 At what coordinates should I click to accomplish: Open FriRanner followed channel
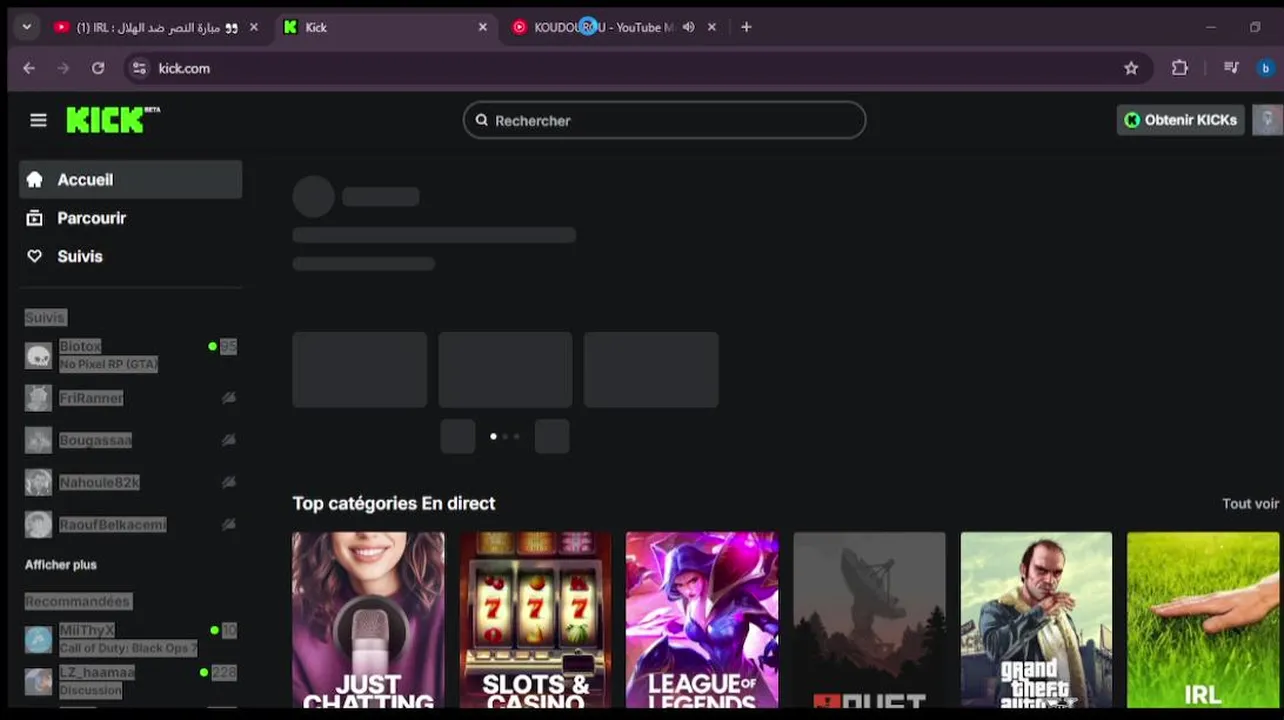pos(130,398)
